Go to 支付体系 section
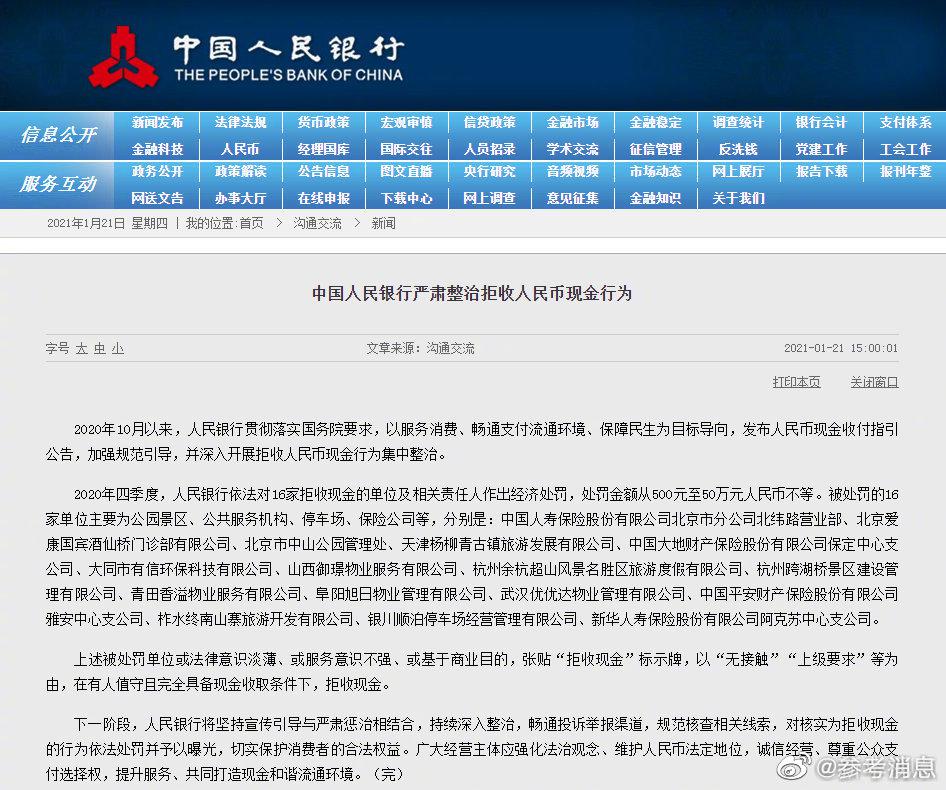The height and width of the screenshot is (790, 946). [x=906, y=123]
